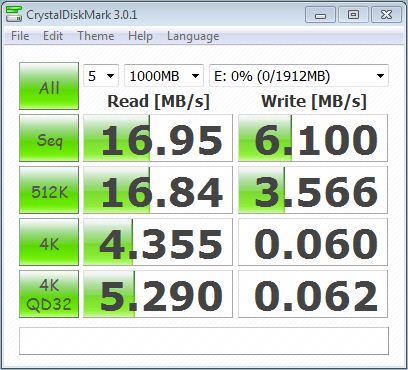Open the Language menu
Screen dimensions: 408x370
tap(193, 36)
